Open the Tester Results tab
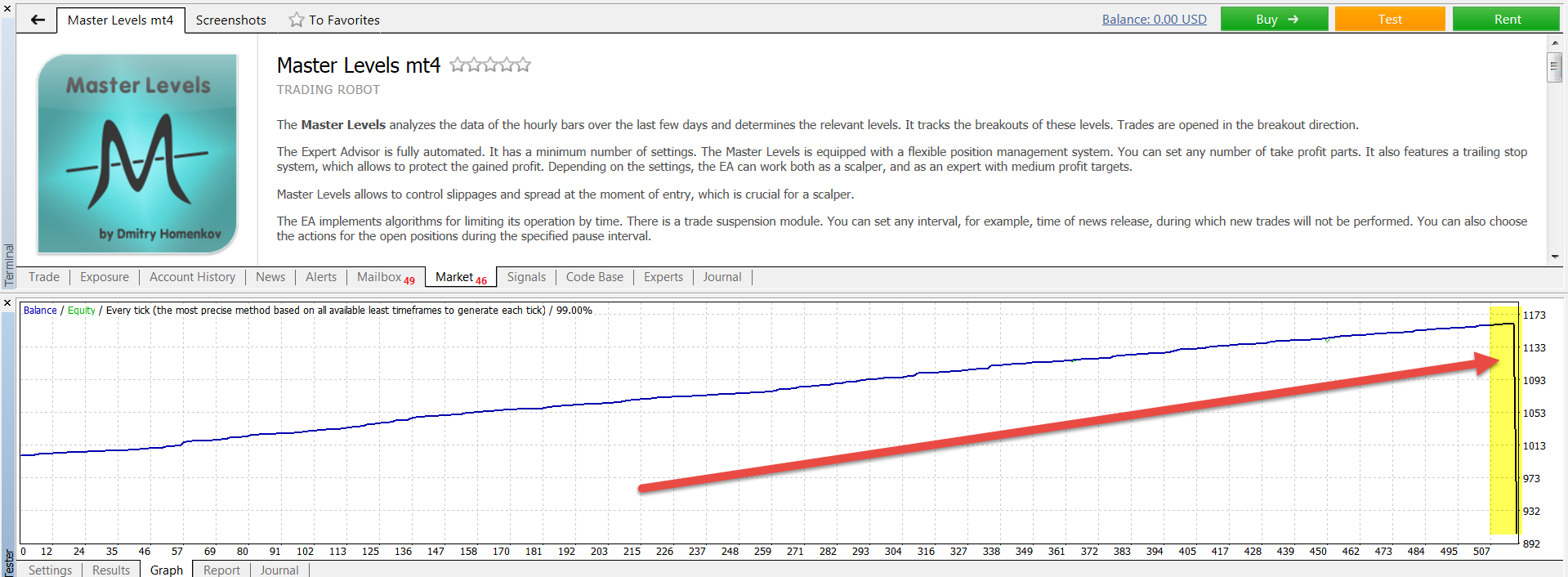Viewport: 1568px width, 577px height. 111,570
